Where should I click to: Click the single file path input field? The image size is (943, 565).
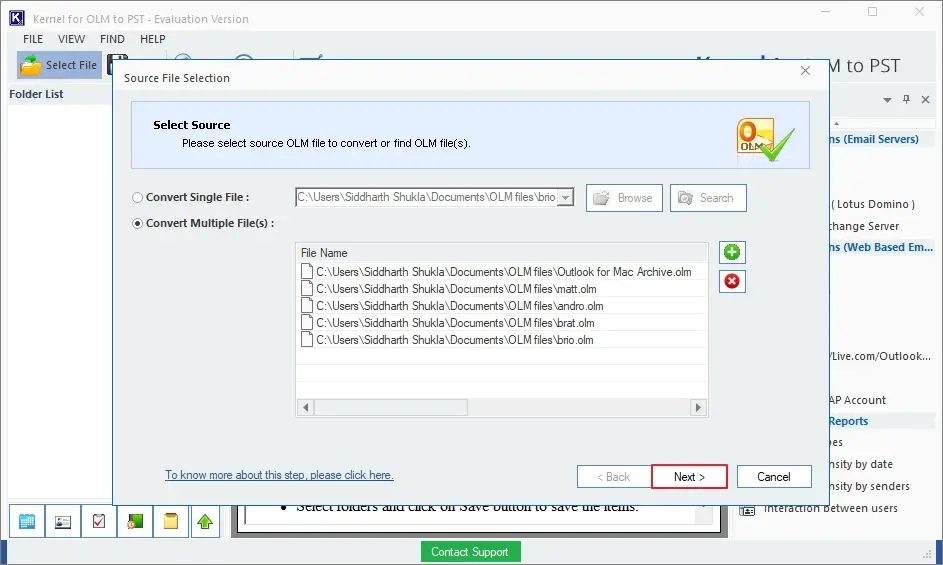click(x=426, y=197)
